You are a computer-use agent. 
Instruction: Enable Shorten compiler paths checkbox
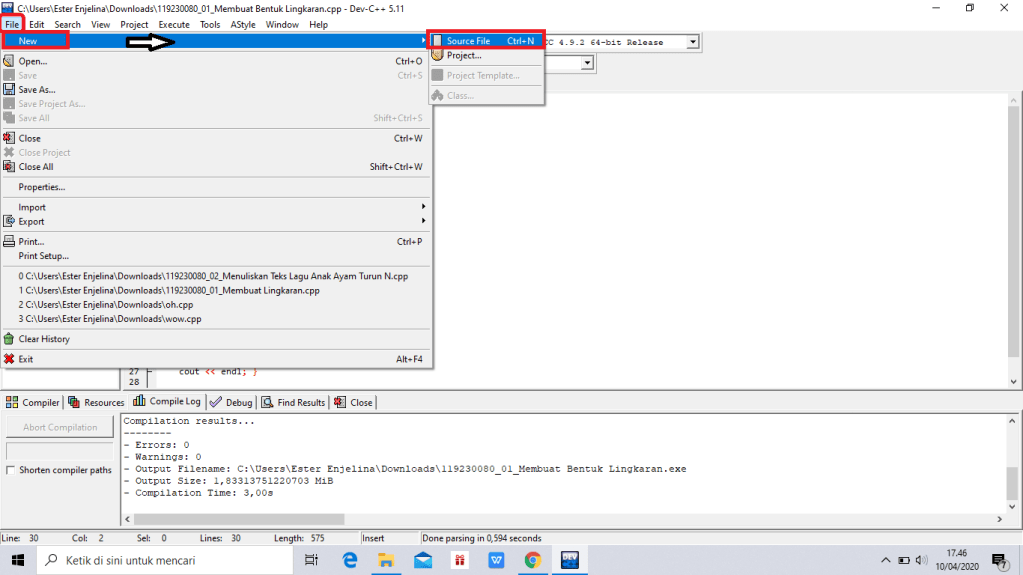coord(11,470)
